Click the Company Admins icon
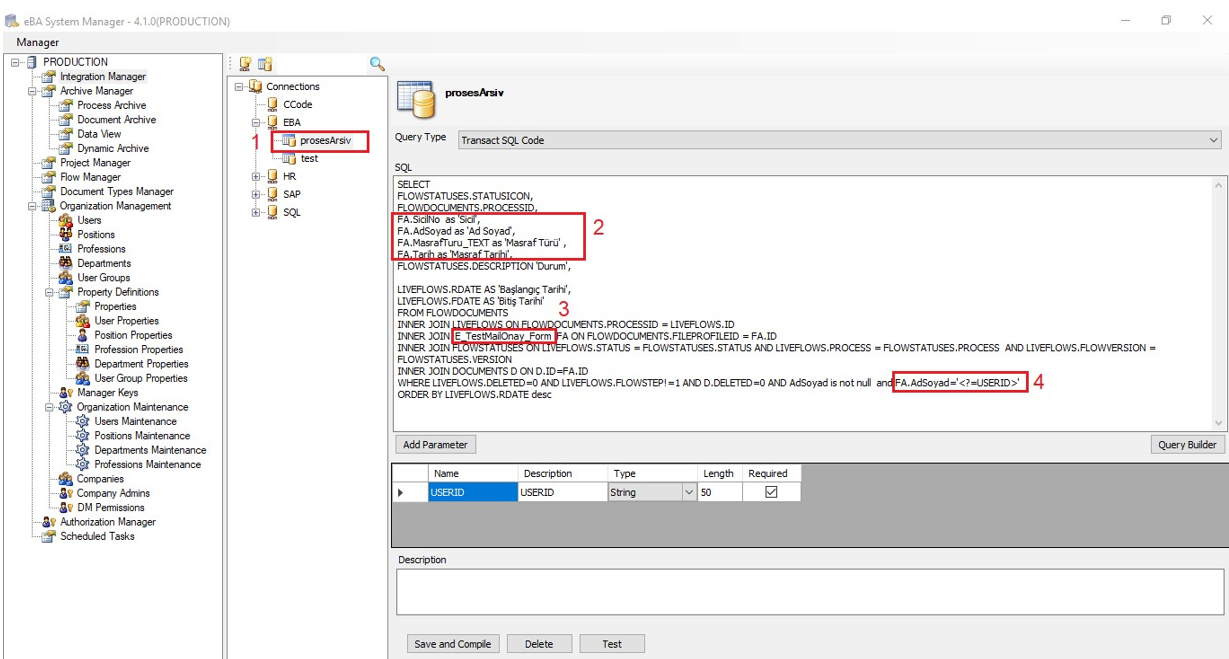This screenshot has height=659, width=1229. 66,493
